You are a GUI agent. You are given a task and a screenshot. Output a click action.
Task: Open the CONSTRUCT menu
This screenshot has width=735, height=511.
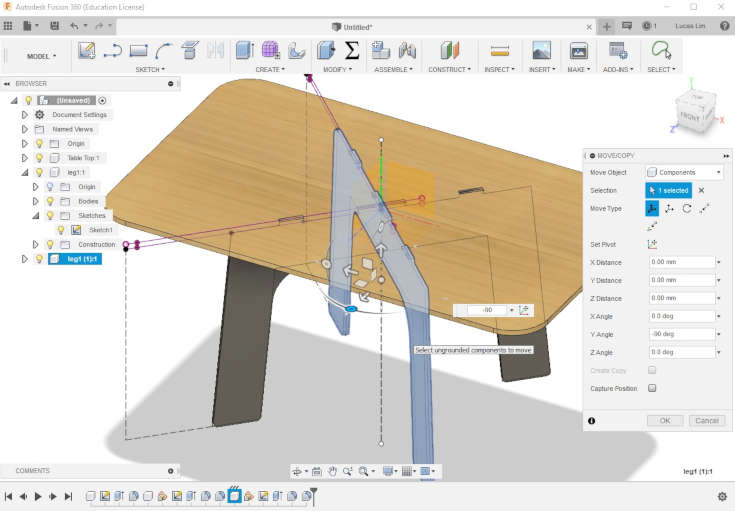tap(450, 70)
